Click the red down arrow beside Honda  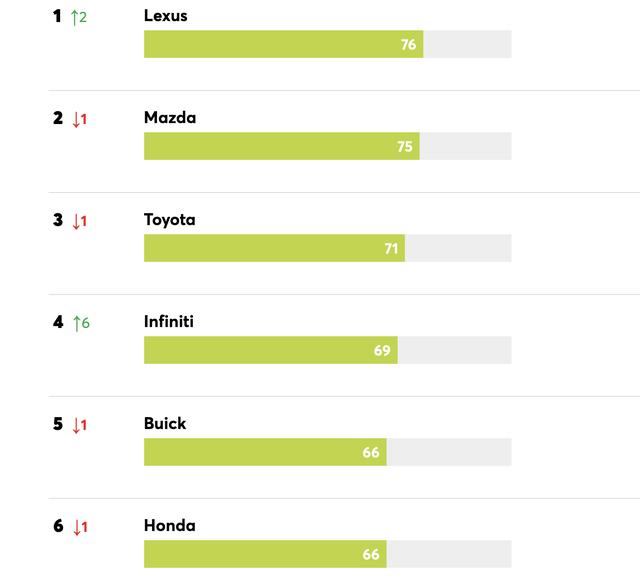click(x=75, y=527)
